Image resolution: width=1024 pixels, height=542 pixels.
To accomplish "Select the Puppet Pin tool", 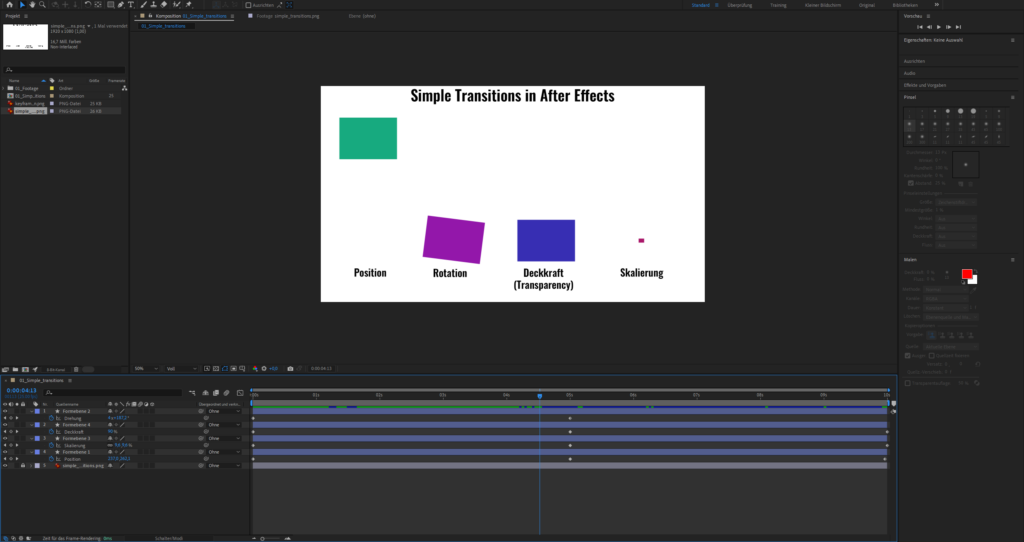I will pos(189,5).
